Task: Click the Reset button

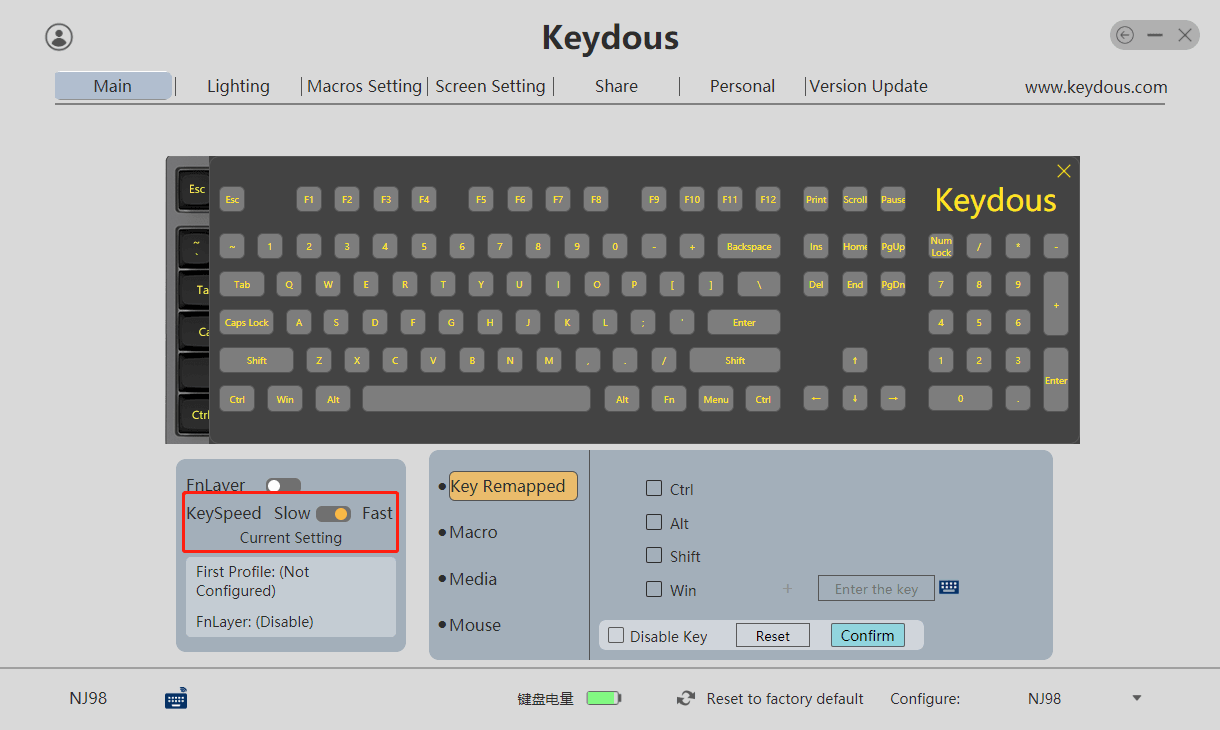Action: click(x=772, y=636)
